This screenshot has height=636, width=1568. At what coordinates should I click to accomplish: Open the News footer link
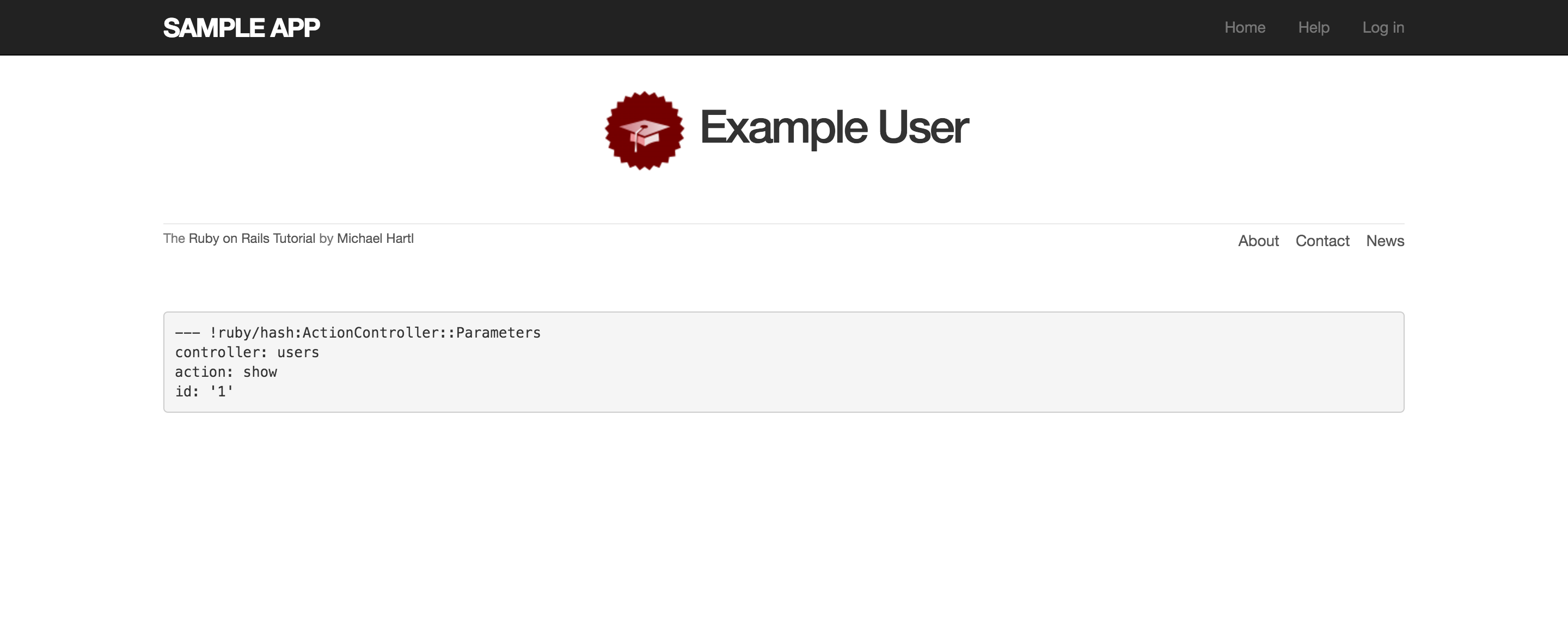coord(1385,241)
